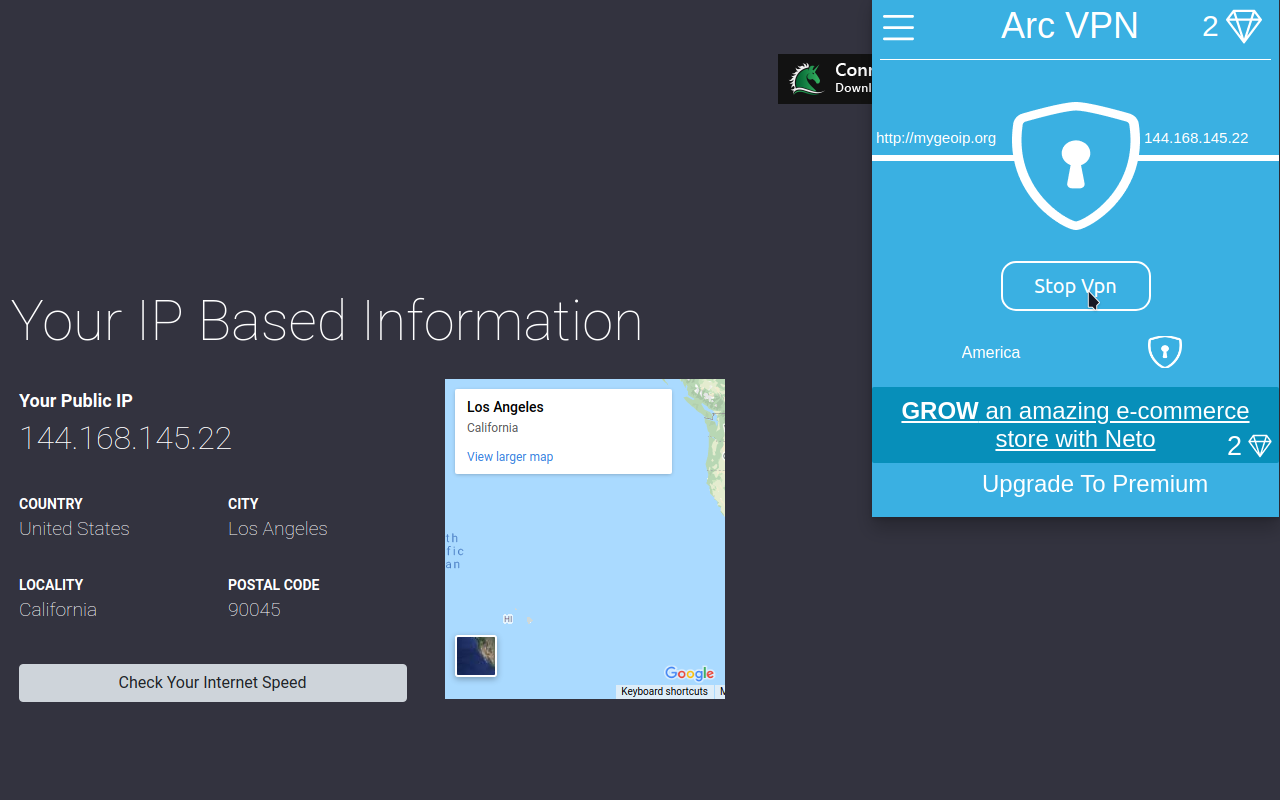The height and width of the screenshot is (800, 1280).
Task: Click the large shield keyhole icon
Action: tap(1075, 163)
